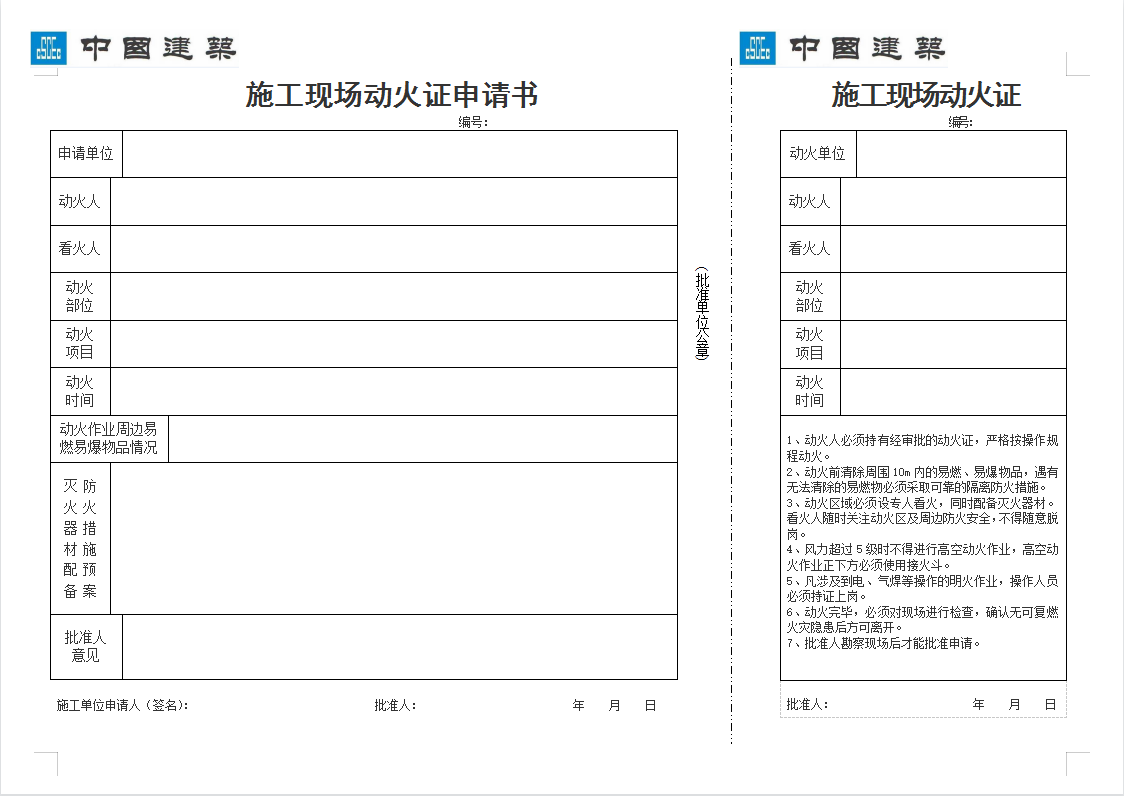Click the 日 label under the left form
The width and height of the screenshot is (1124, 796).
pos(650,706)
